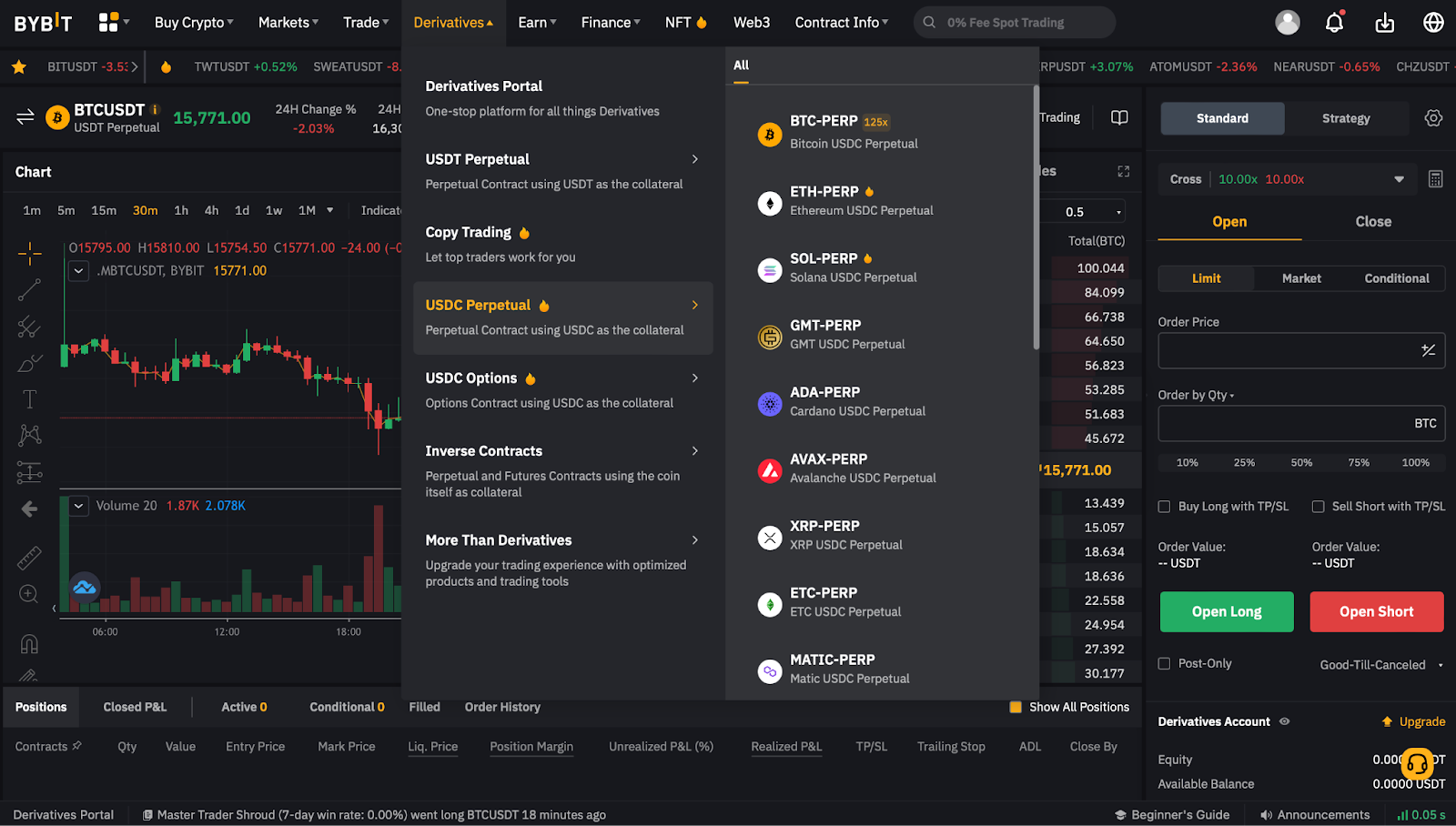
Task: Select the pitchfork drawing tool
Action: [x=29, y=327]
